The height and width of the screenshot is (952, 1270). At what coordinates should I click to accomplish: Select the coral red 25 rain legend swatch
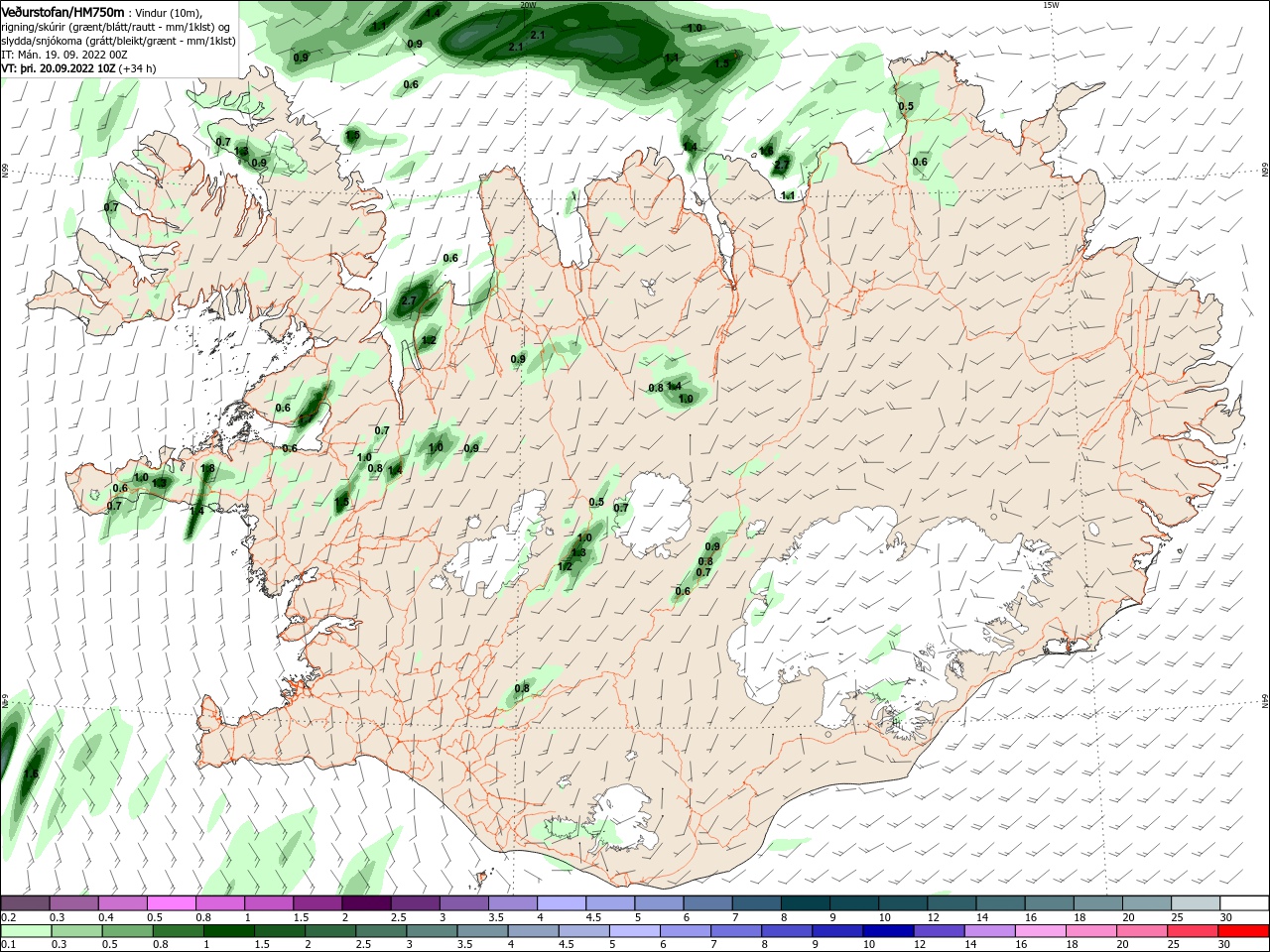(1193, 931)
